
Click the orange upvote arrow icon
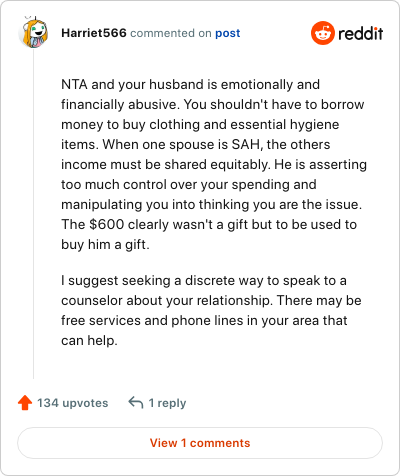[x=25, y=403]
